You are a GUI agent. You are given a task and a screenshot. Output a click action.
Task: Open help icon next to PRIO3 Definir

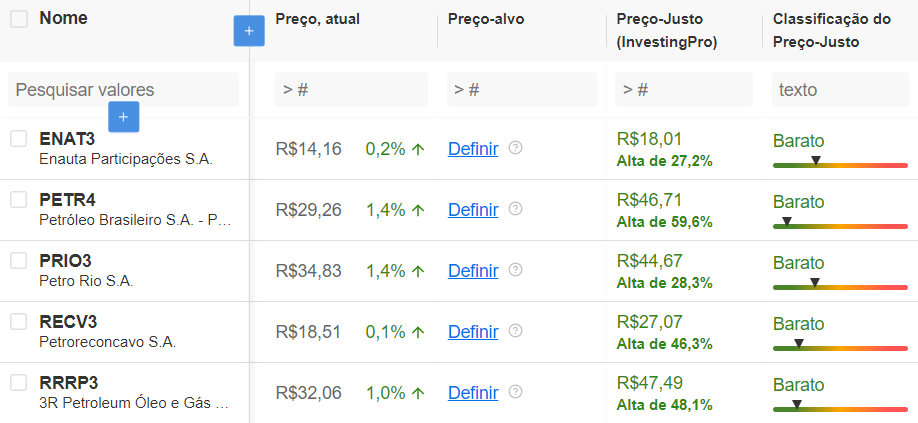click(515, 269)
